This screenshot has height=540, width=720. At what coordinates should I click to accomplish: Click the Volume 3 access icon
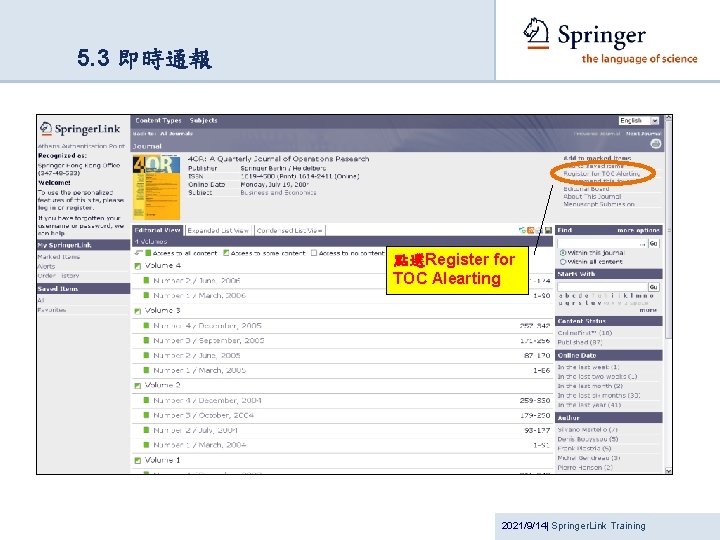[x=137, y=311]
